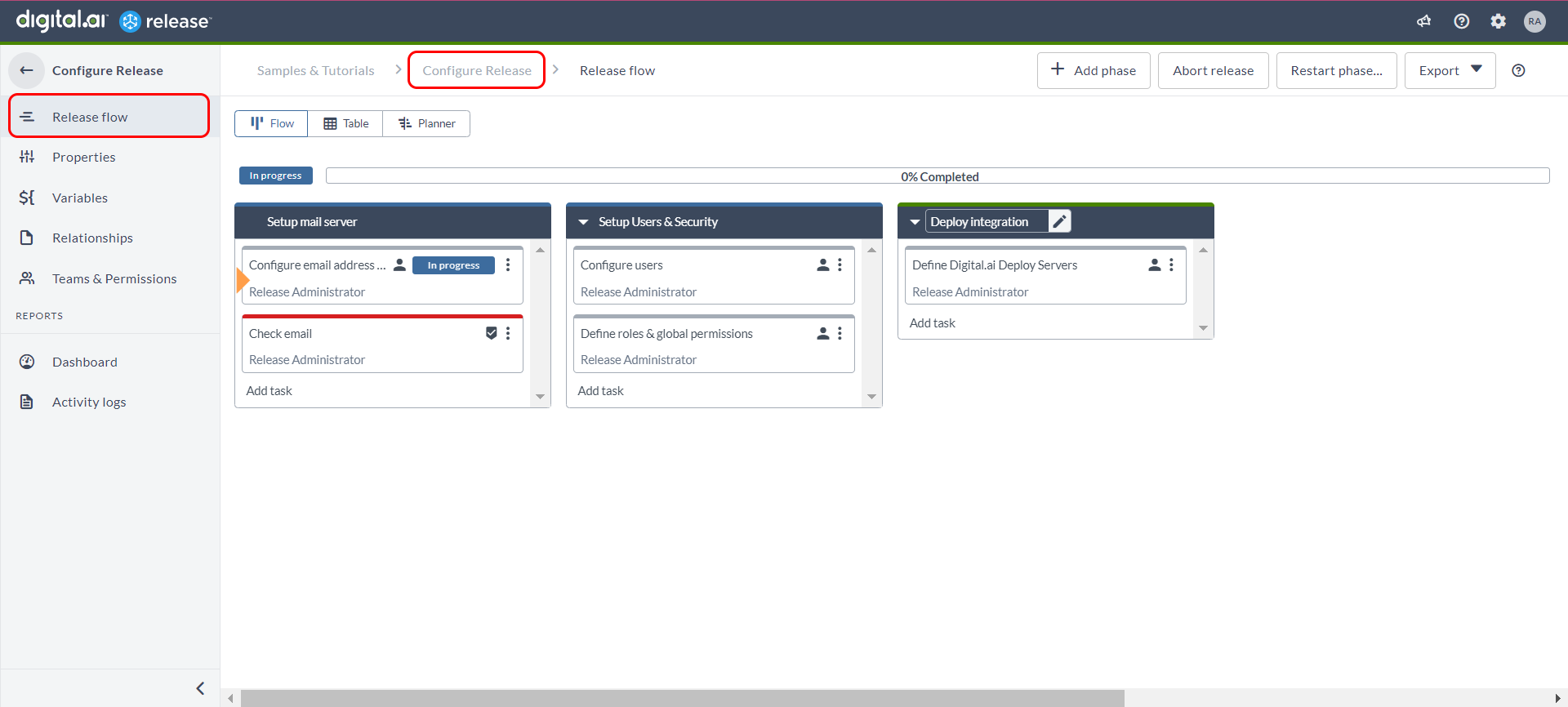The image size is (1568, 707).
Task: Click In progress badge on Configure email address task
Action: (x=453, y=265)
